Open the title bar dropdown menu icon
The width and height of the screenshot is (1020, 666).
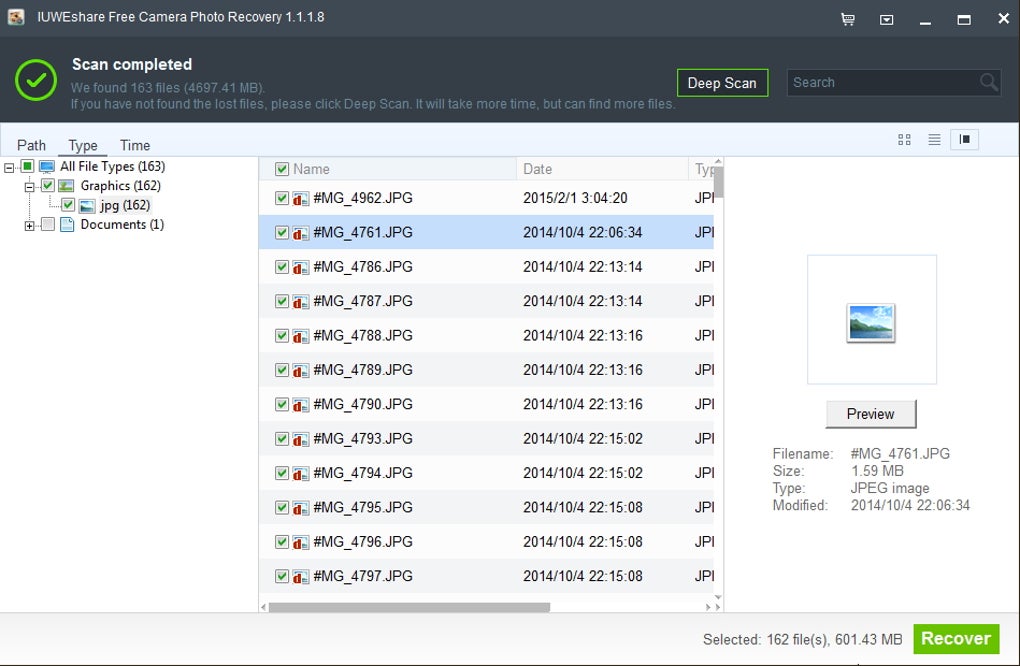[x=886, y=19]
